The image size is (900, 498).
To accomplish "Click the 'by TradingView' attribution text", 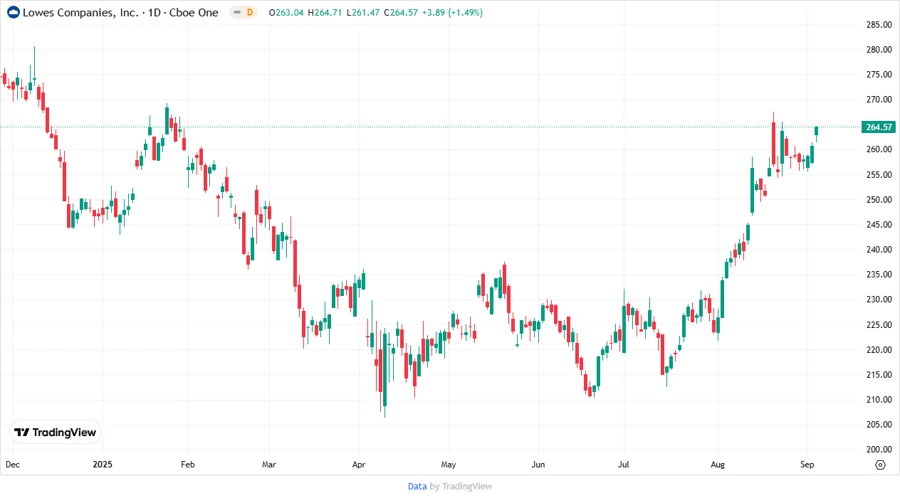I will click(x=461, y=486).
